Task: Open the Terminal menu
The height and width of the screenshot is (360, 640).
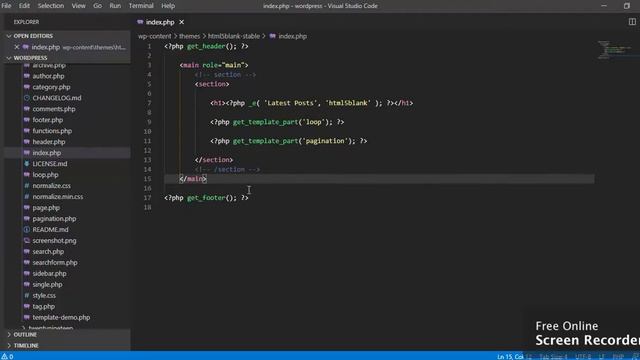Action: [x=141, y=6]
